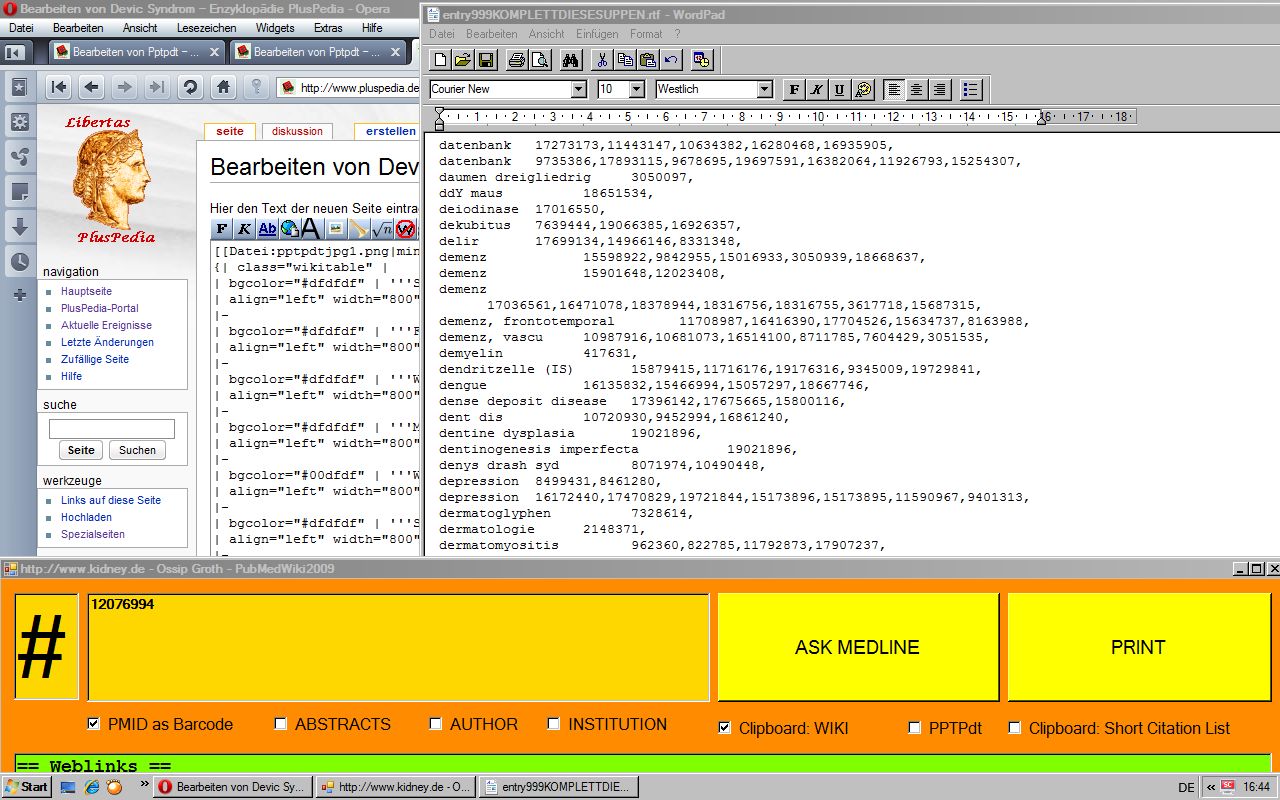
Task: Click the Suchen search button
Action: (x=137, y=450)
